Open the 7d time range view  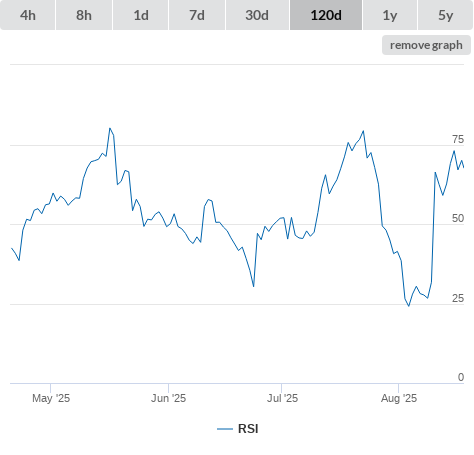[x=197, y=15]
